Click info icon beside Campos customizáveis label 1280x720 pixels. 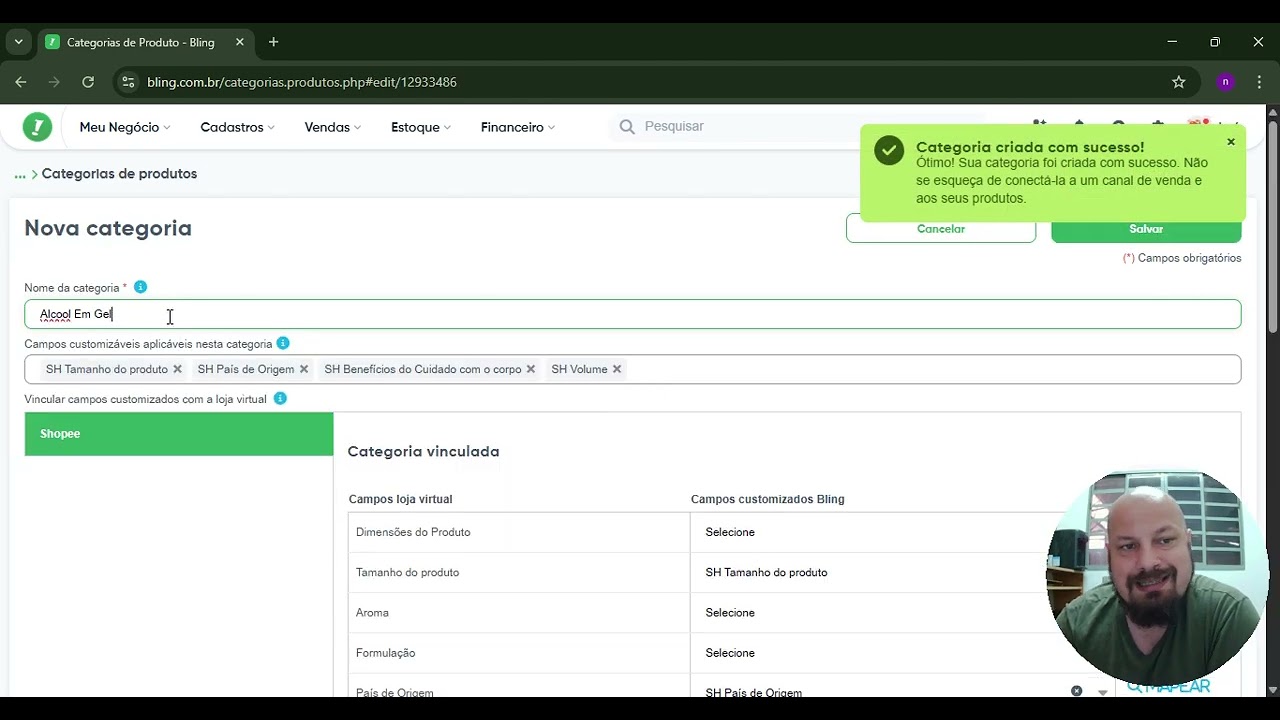pyautogui.click(x=283, y=343)
